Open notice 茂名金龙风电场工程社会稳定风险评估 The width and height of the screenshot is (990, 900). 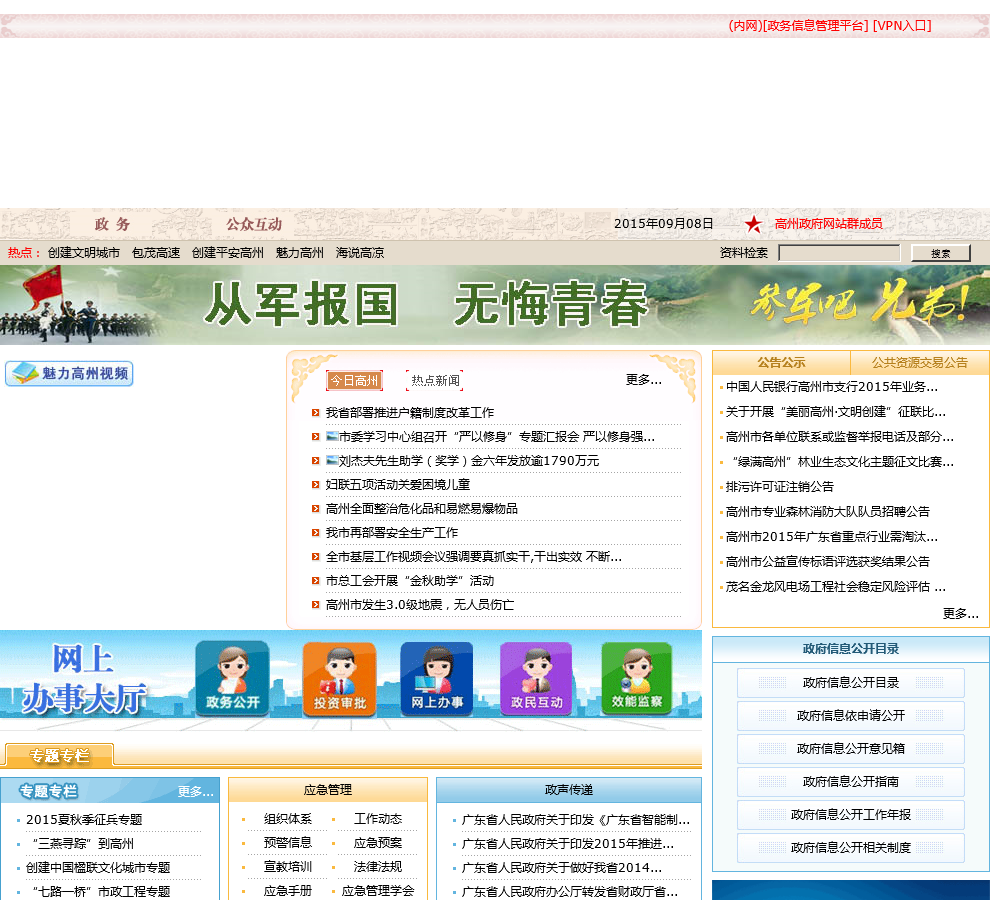835,587
